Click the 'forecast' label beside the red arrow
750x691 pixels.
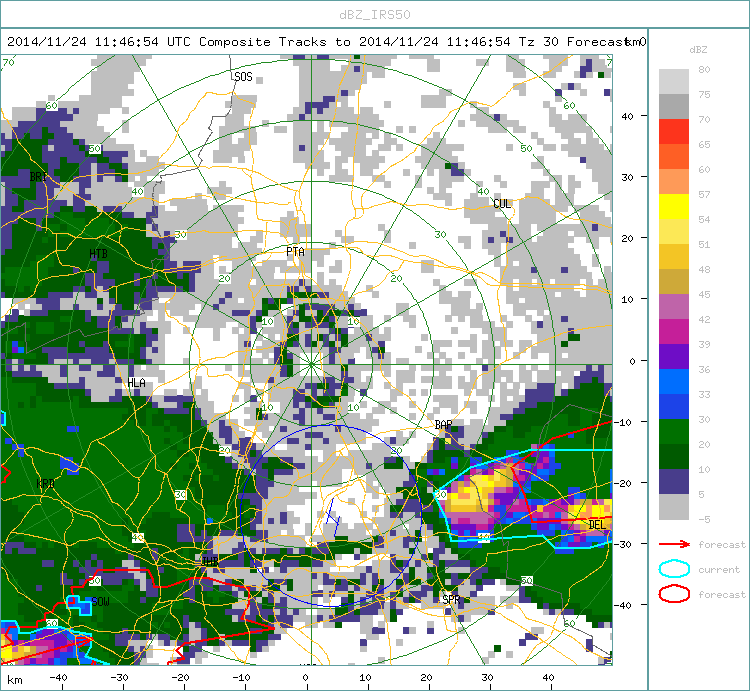[722, 545]
